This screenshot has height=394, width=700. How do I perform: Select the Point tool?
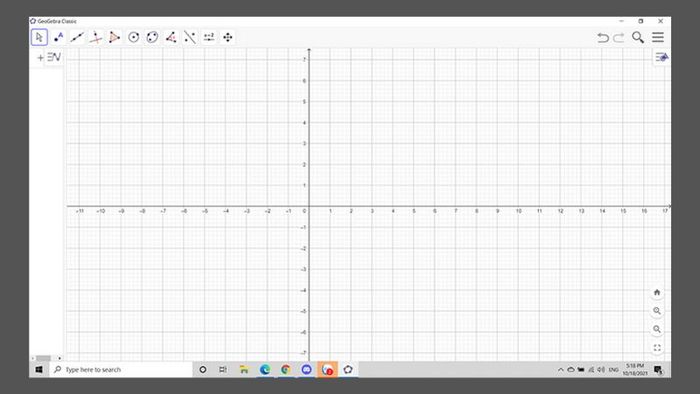click(58, 37)
